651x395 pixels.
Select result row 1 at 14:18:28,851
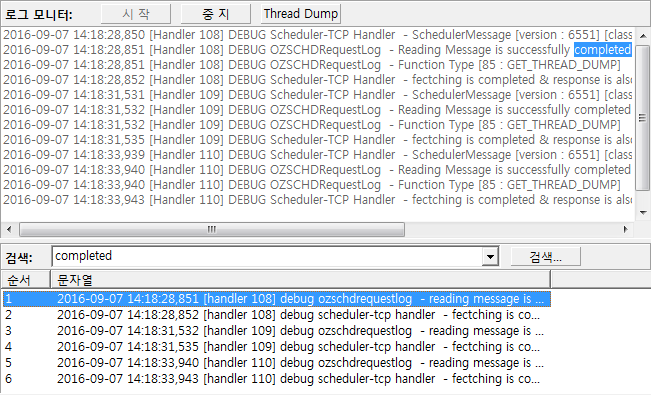[277, 299]
